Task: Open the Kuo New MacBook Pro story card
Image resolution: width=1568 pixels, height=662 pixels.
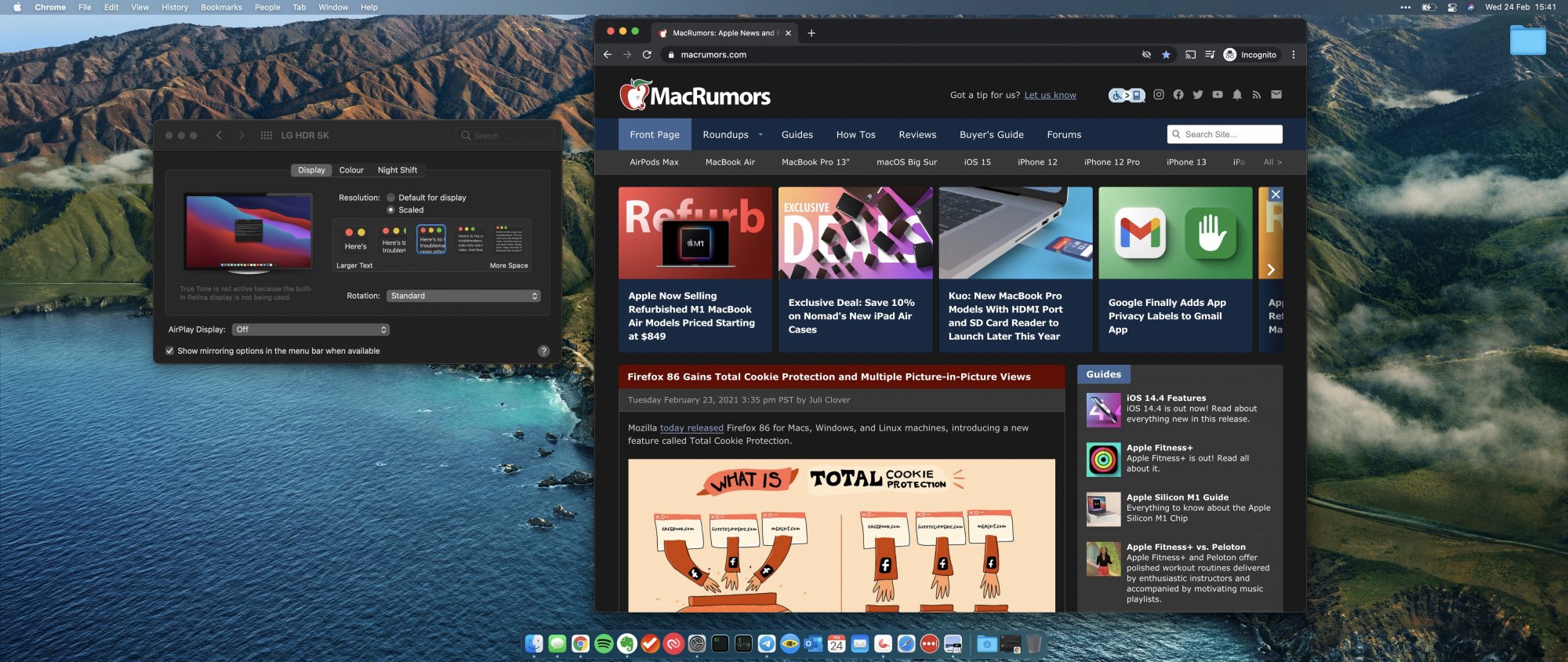Action: click(1015, 269)
